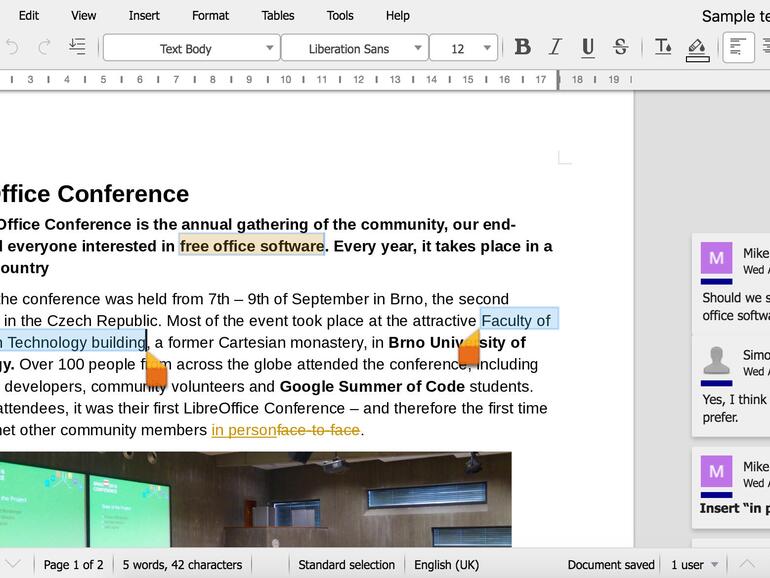This screenshot has width=770, height=578.
Task: Toggle underline formatting
Action: tap(588, 47)
